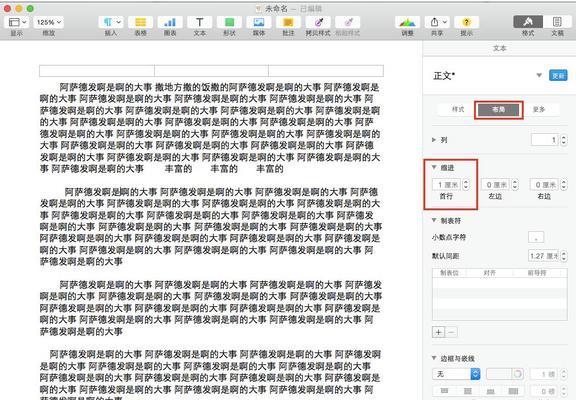
Task: Click the 对齐 alignment column header
Action: pos(490,273)
